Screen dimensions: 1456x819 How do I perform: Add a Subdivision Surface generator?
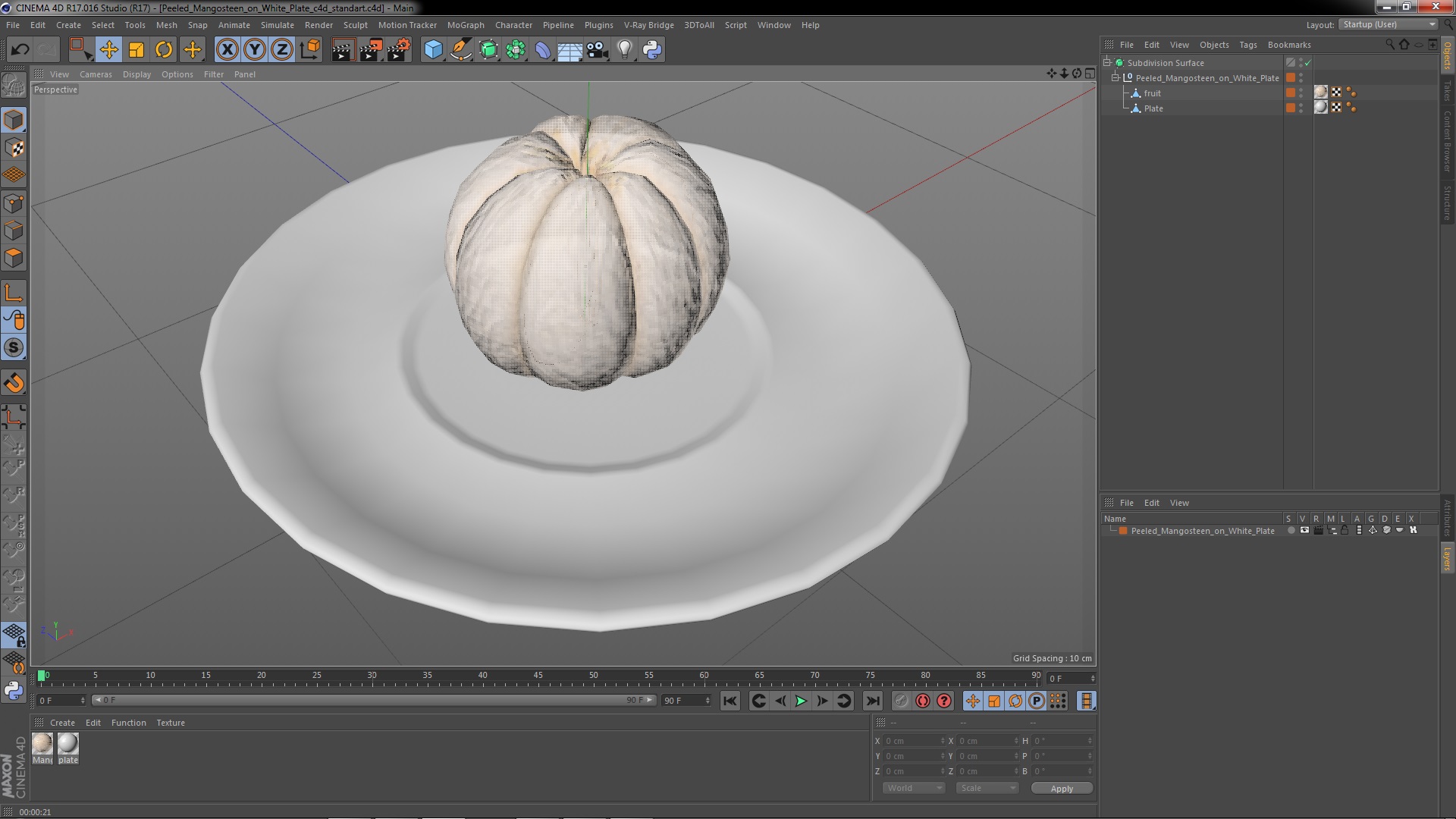488,50
